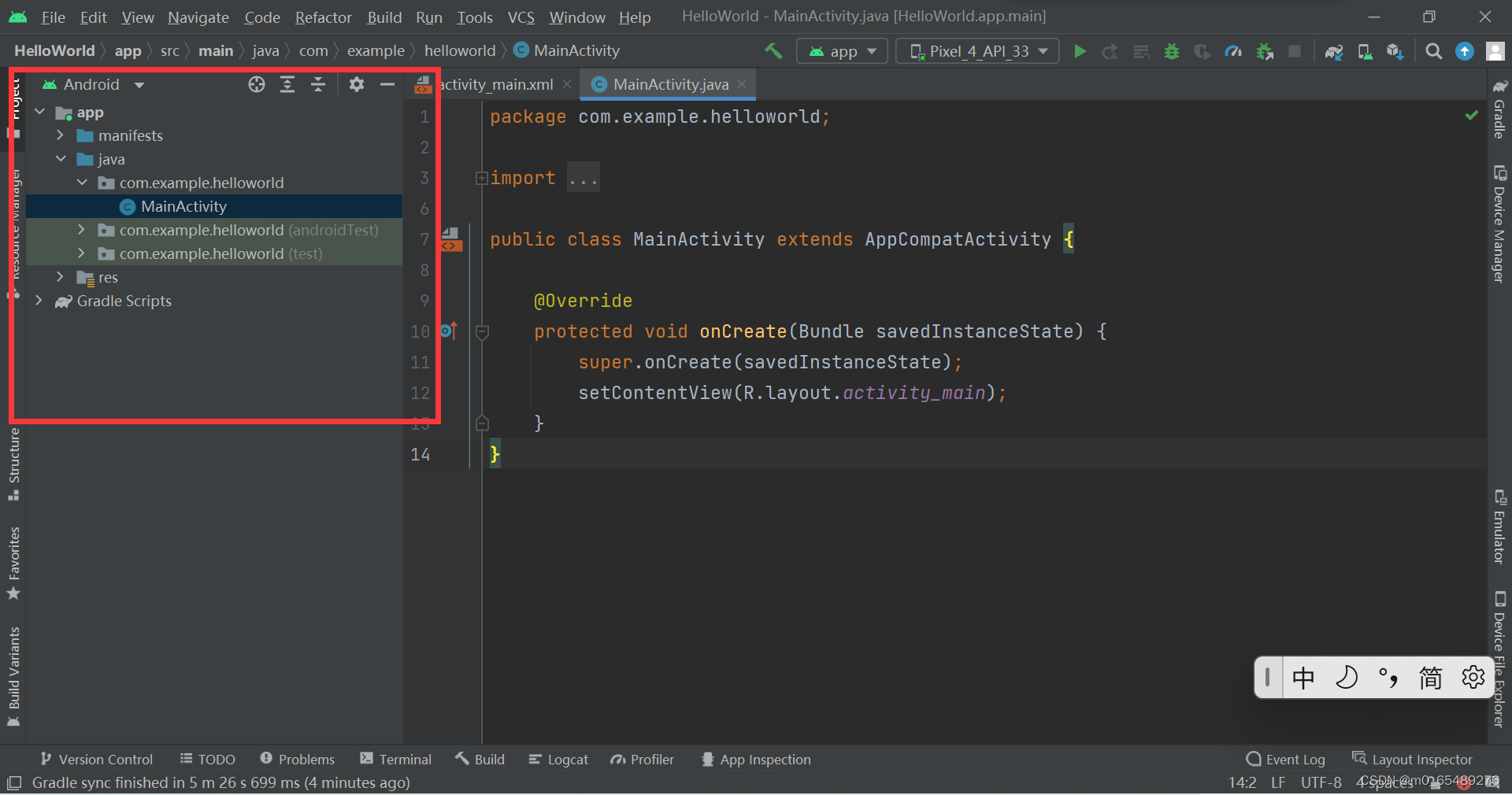Open SDK Manager cube icon

coord(1395,51)
